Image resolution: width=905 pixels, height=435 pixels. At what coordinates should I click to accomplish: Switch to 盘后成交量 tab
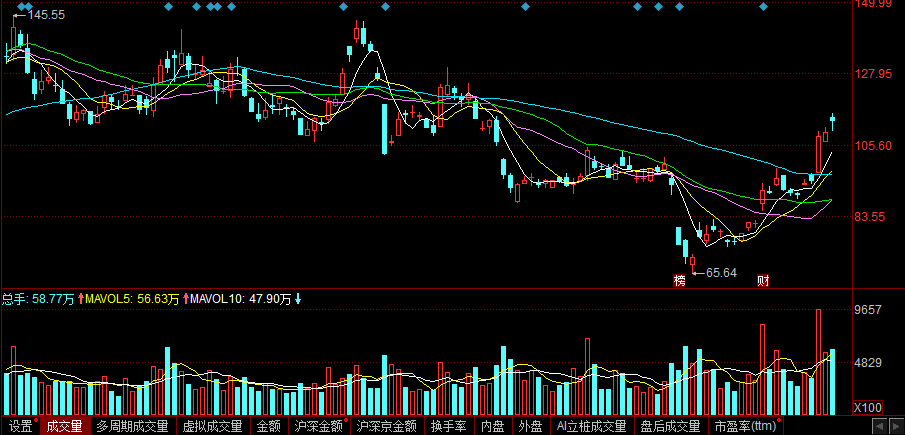670,426
